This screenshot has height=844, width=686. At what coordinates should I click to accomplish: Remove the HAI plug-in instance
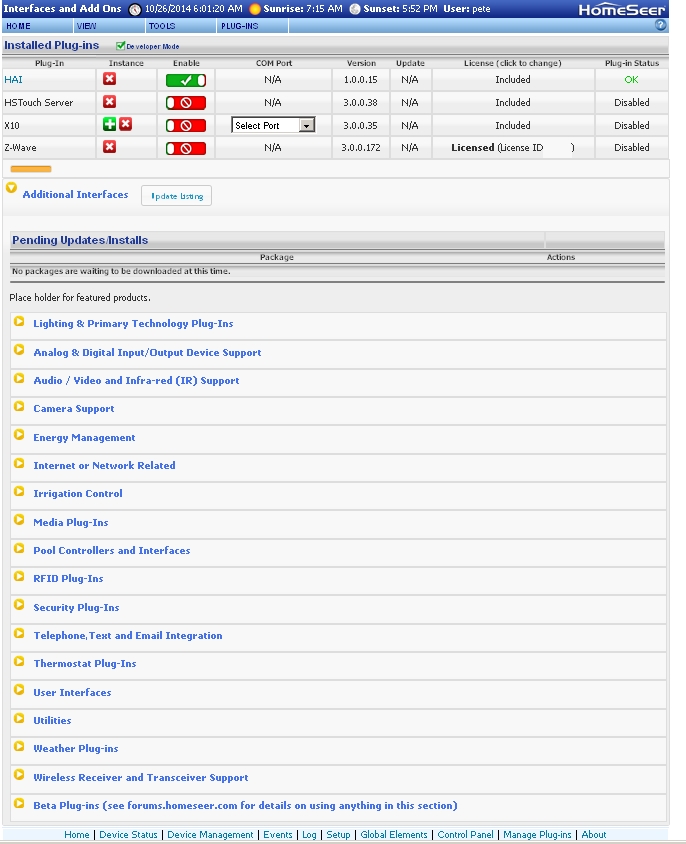click(x=109, y=79)
